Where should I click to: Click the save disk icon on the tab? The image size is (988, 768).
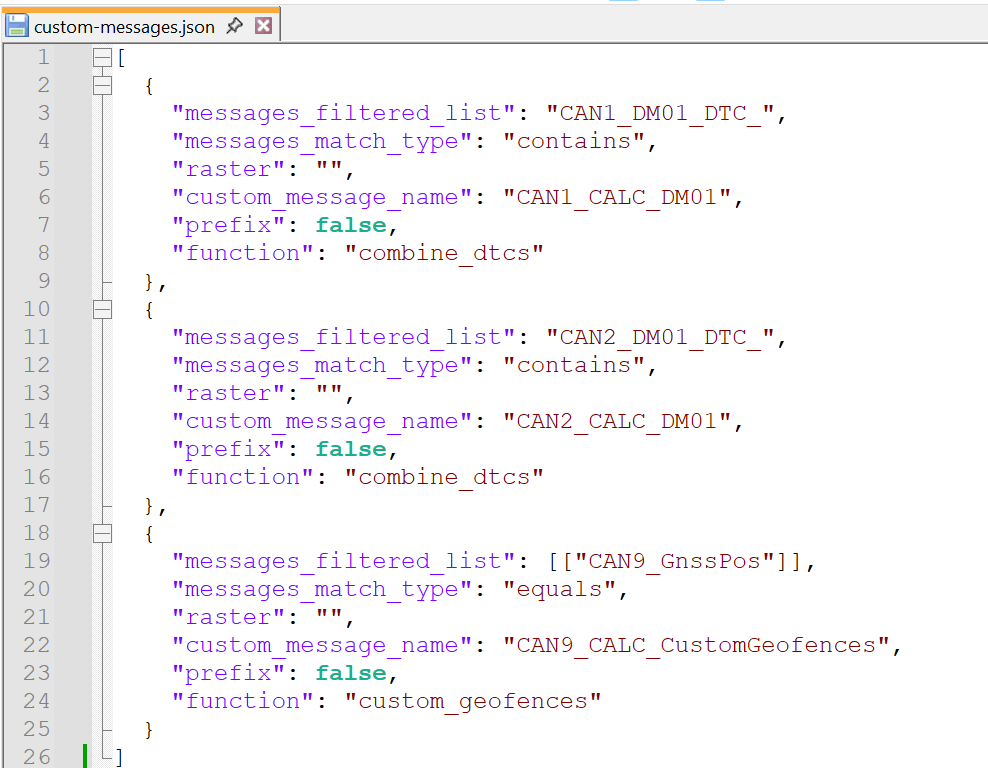pos(16,26)
